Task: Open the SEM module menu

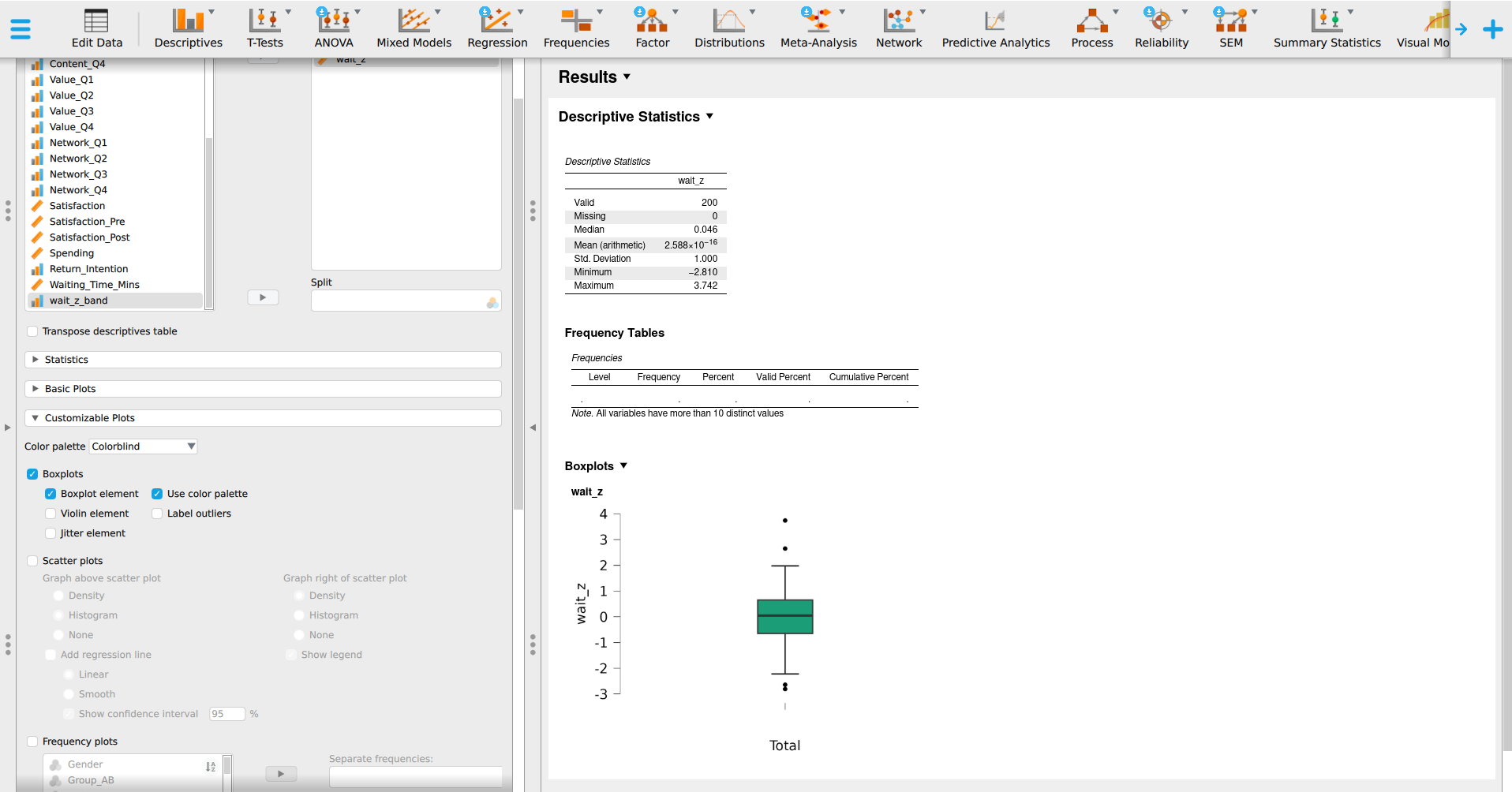Action: (1231, 28)
